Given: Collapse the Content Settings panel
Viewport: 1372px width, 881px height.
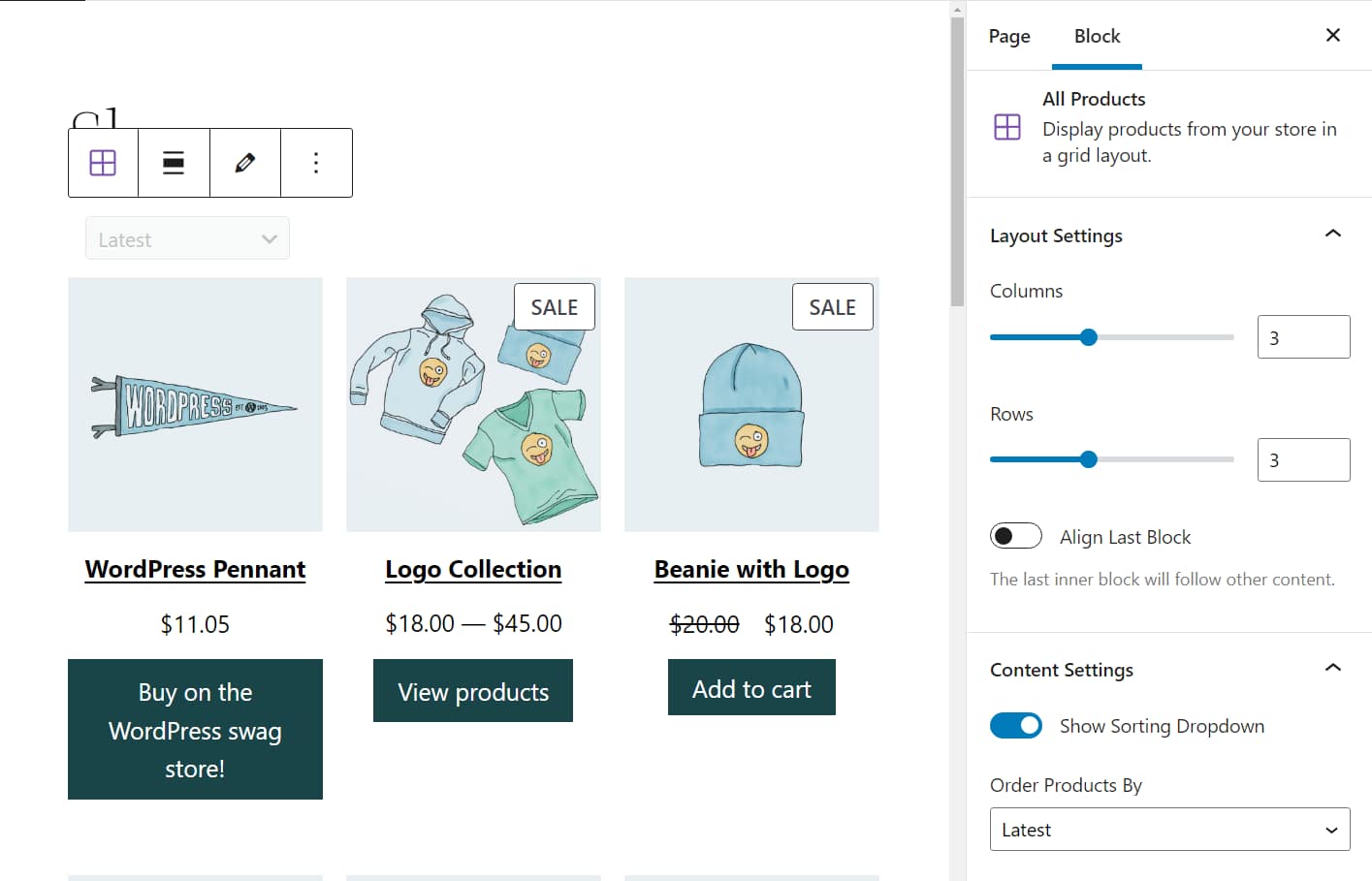Looking at the screenshot, I should click(x=1332, y=669).
